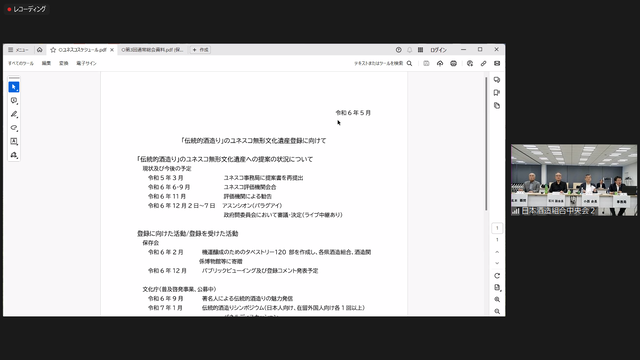640x360 pixels.
Task: Click the text ユネスコ評価機関会合
Action: 250,187
